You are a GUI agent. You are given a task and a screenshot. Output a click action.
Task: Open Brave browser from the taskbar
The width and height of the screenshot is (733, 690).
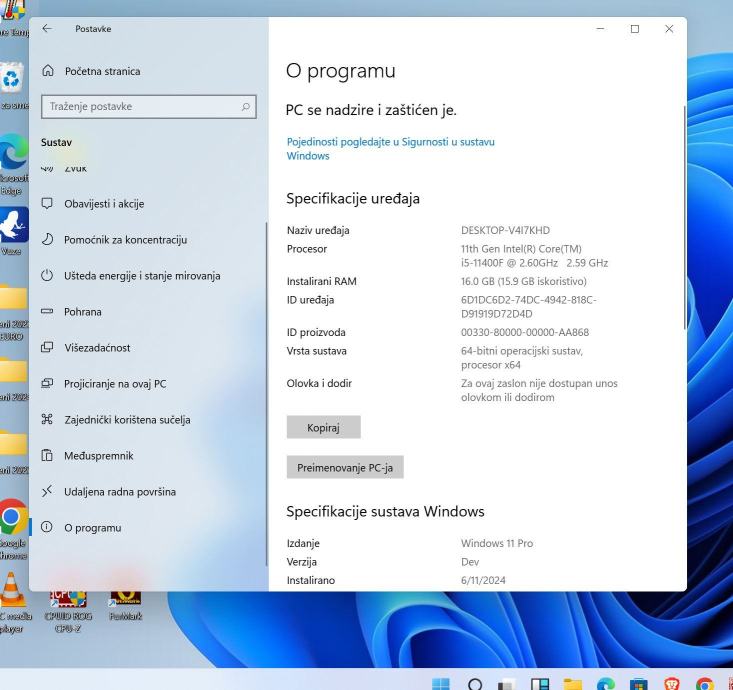tap(672, 684)
